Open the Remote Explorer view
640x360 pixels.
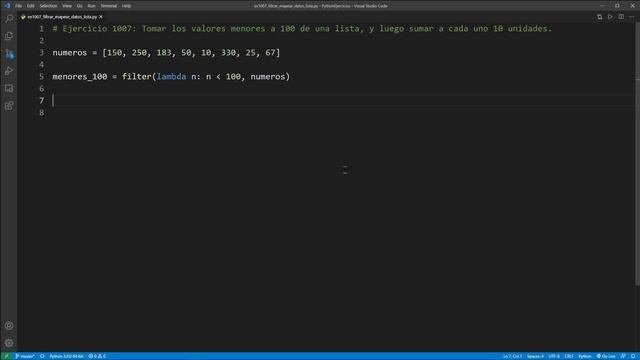pyautogui.click(x=9, y=88)
